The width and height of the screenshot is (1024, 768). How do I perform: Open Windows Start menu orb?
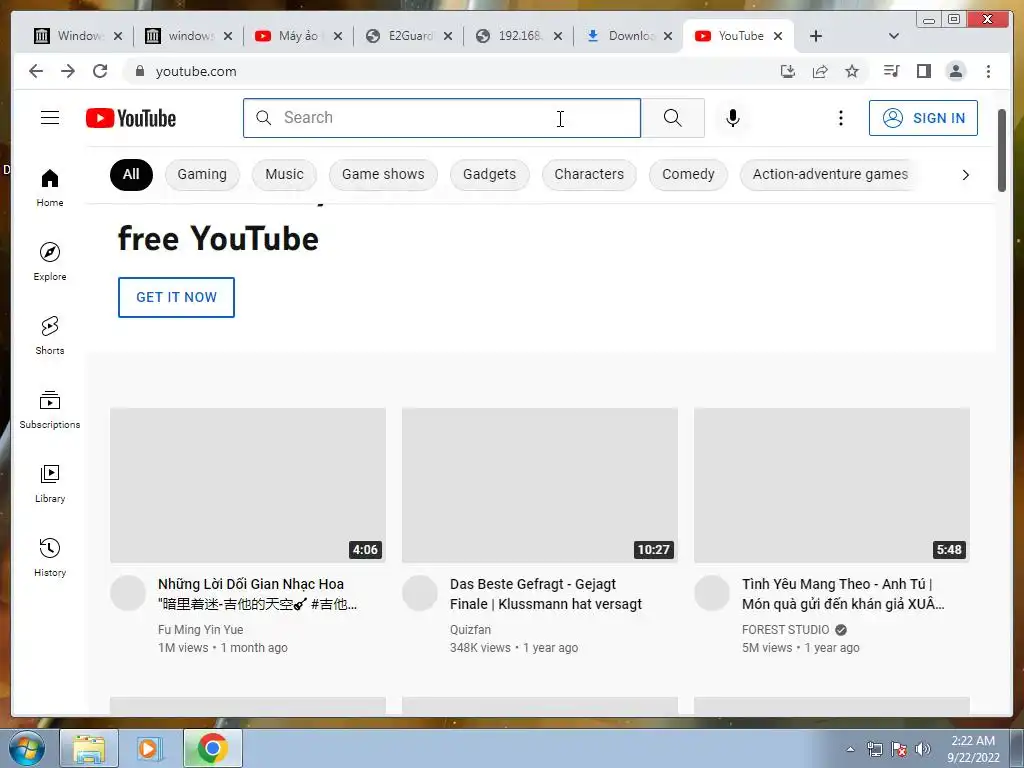coord(27,748)
